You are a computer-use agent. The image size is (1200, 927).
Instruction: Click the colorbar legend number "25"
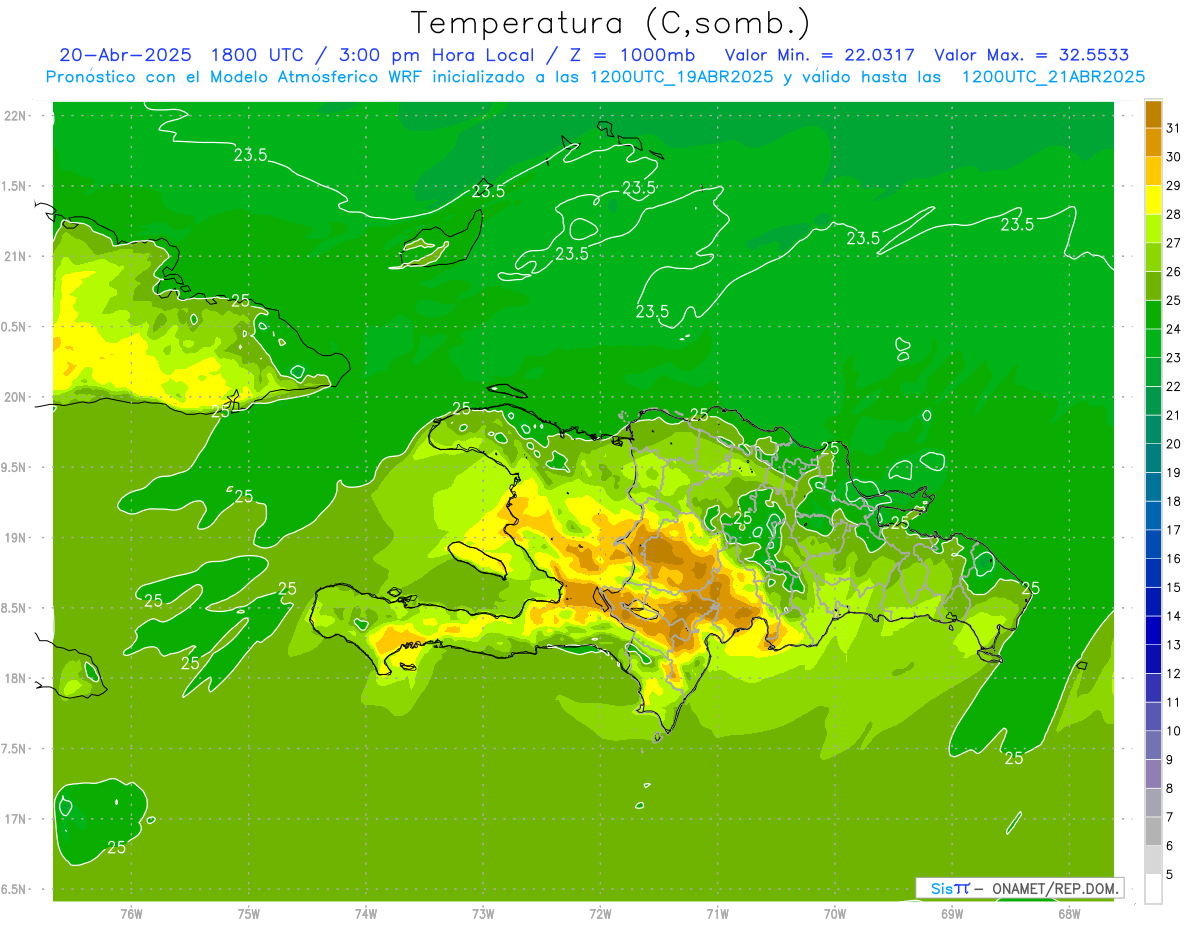click(1174, 300)
